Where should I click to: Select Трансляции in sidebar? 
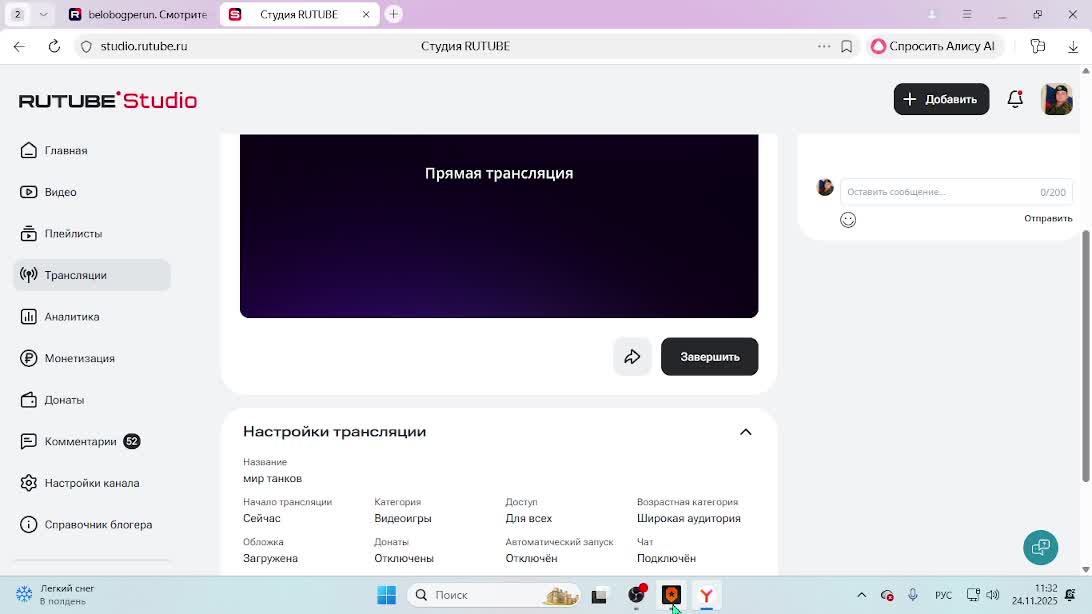[91, 275]
